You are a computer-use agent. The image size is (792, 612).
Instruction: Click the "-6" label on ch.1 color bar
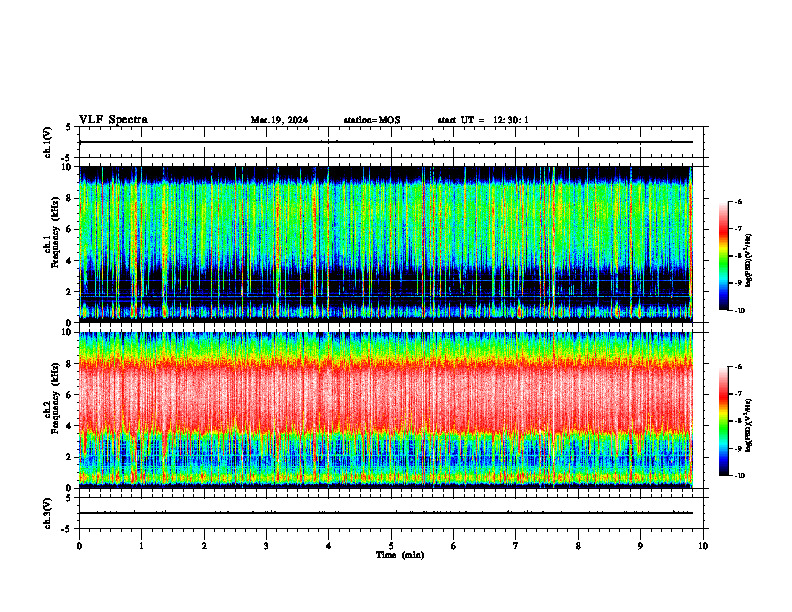click(739, 201)
